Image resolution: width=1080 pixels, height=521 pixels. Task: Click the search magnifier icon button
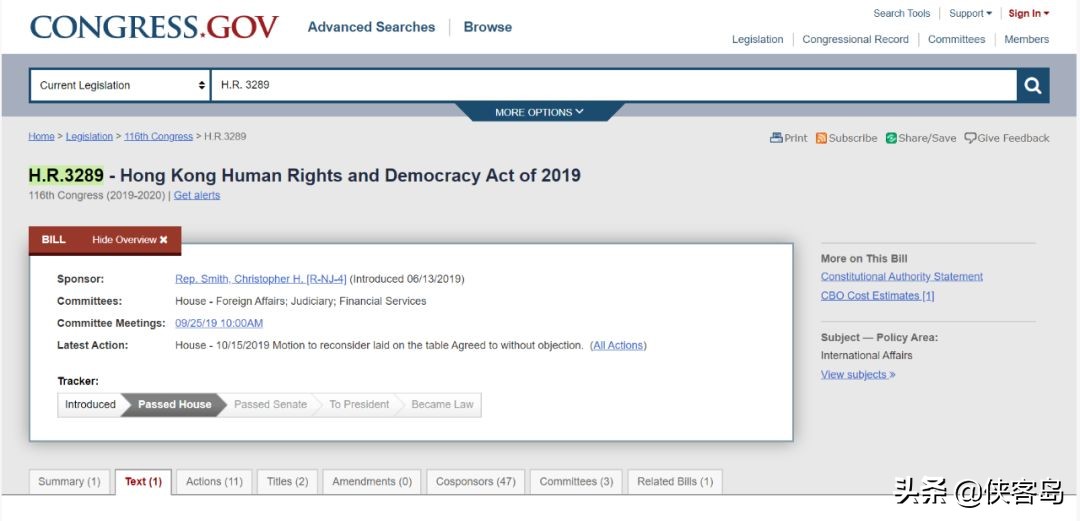(1032, 85)
